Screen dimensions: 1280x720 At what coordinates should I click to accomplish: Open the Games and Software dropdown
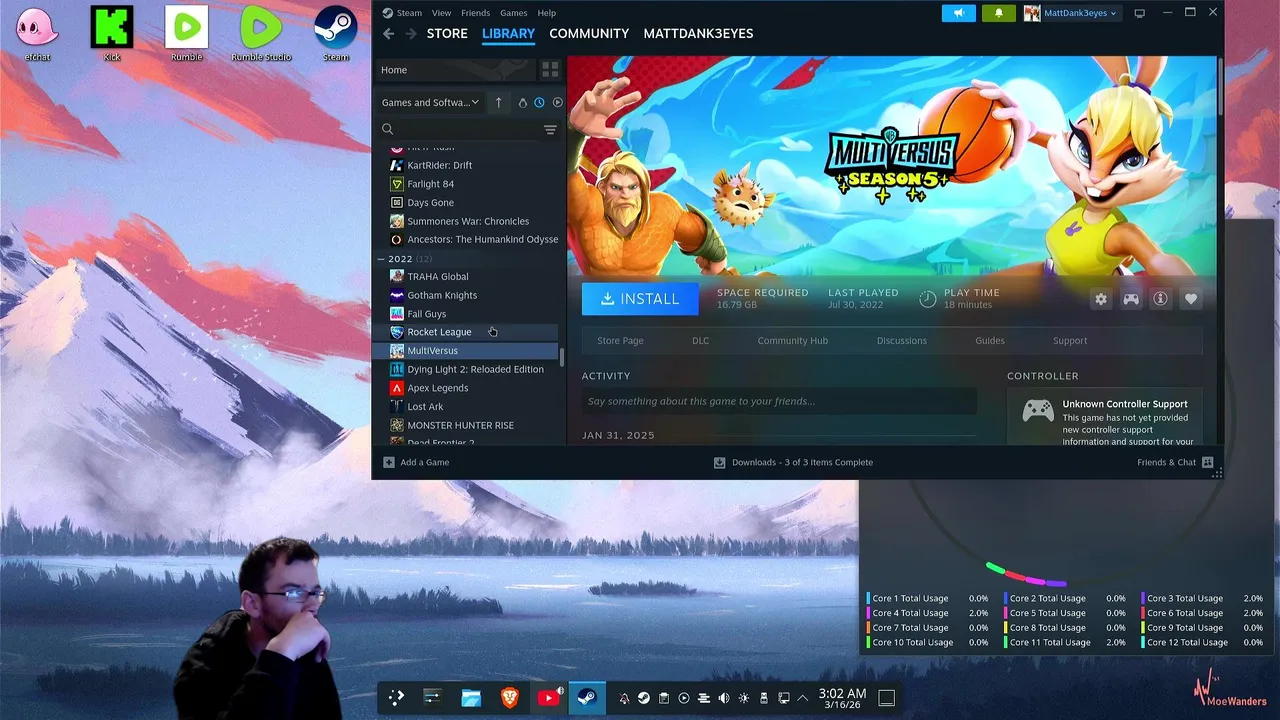click(x=431, y=102)
